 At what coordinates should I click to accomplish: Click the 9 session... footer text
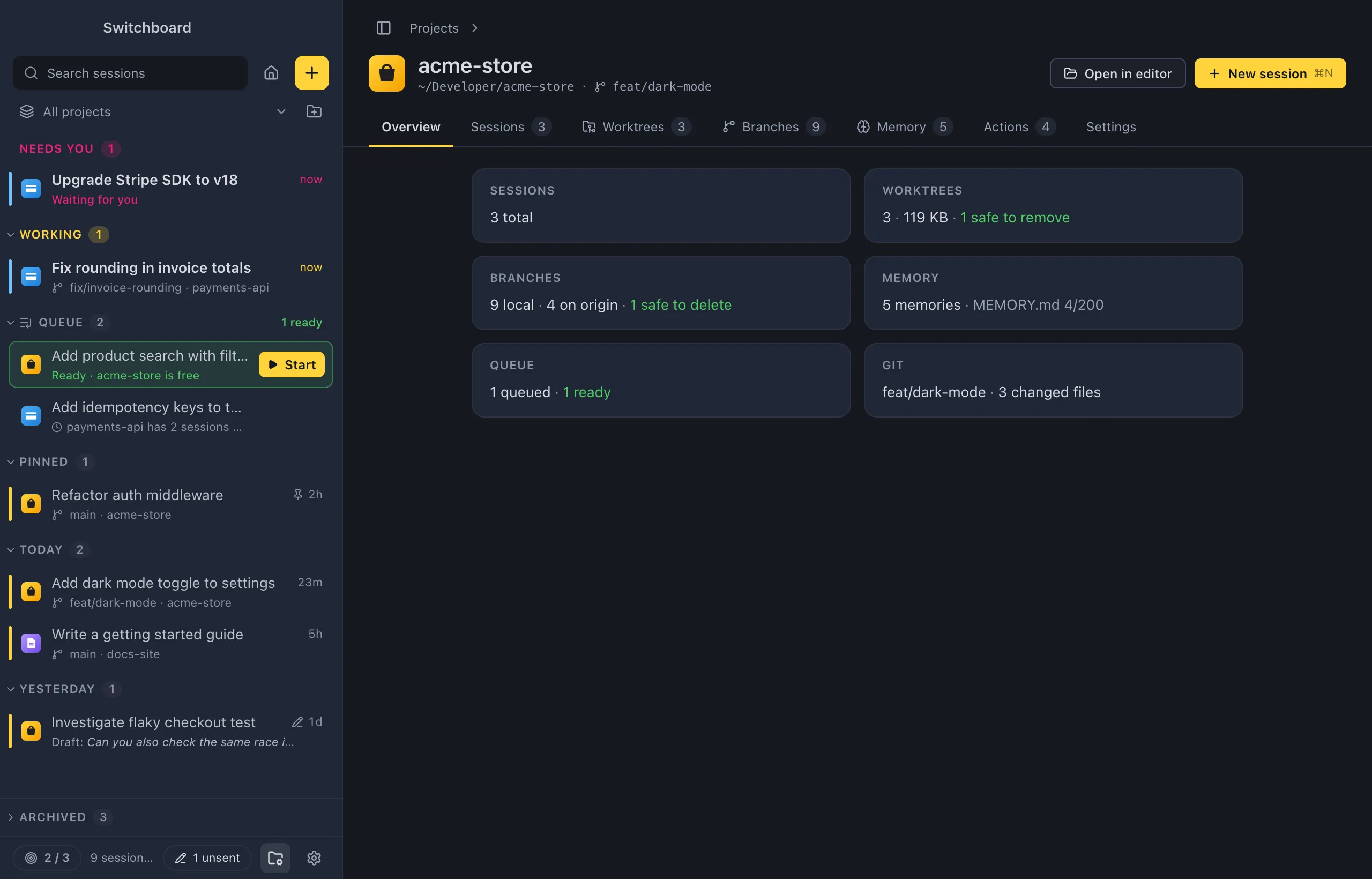122,858
